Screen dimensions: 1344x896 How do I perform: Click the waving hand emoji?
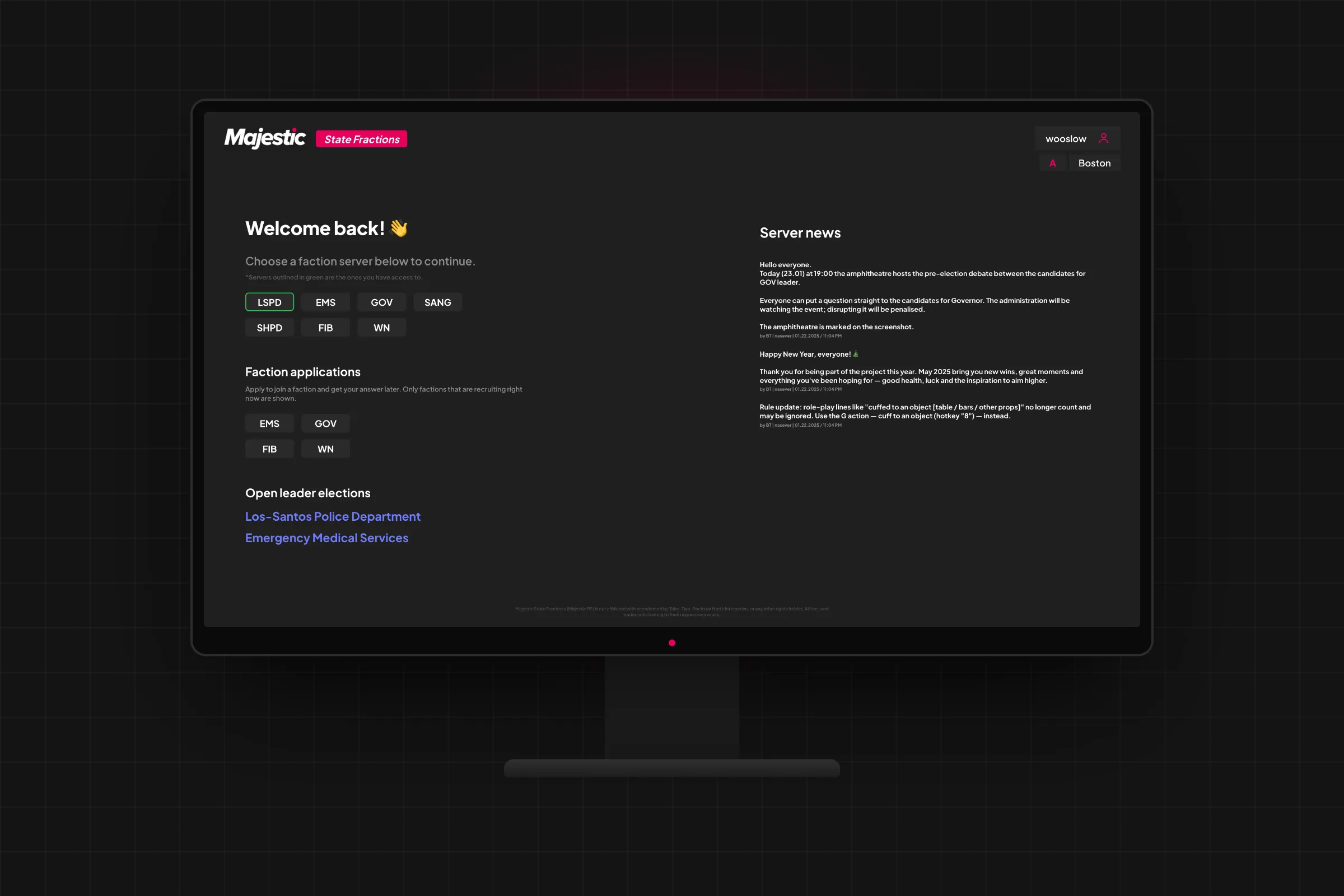399,228
